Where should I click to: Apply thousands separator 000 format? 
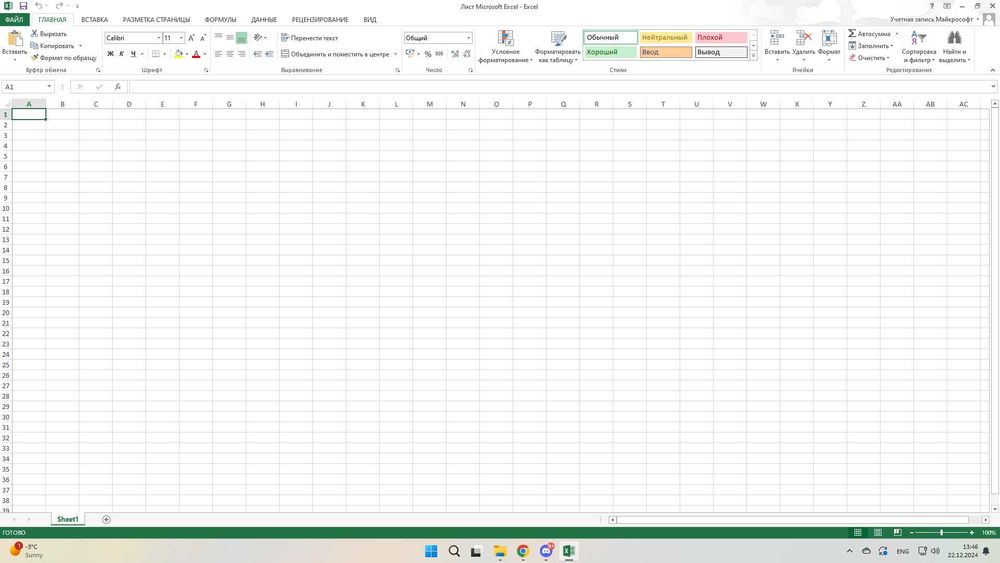(x=439, y=54)
